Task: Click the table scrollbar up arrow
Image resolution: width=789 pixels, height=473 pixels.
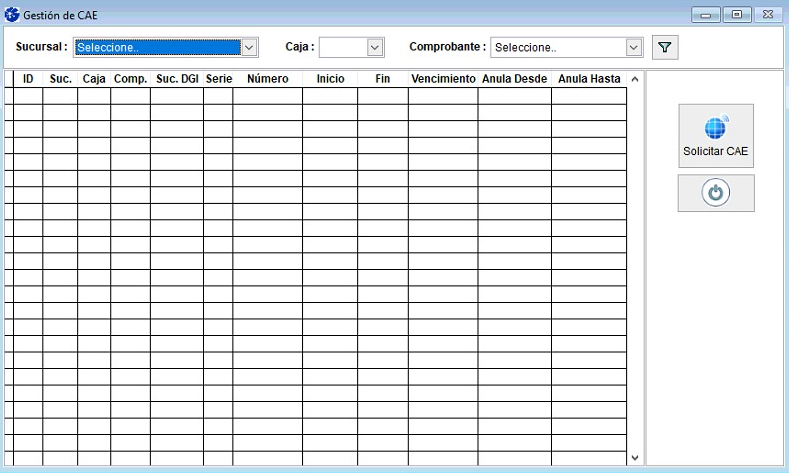Action: point(634,80)
